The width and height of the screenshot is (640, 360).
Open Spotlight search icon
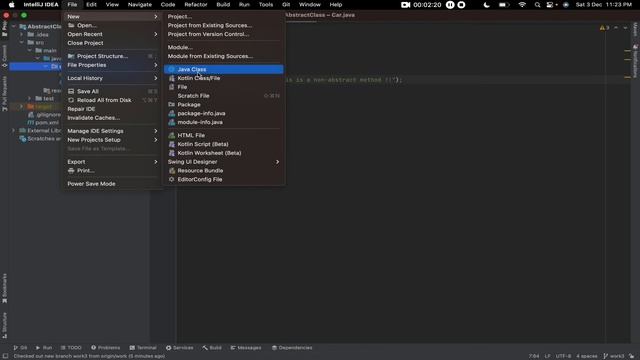538,5
